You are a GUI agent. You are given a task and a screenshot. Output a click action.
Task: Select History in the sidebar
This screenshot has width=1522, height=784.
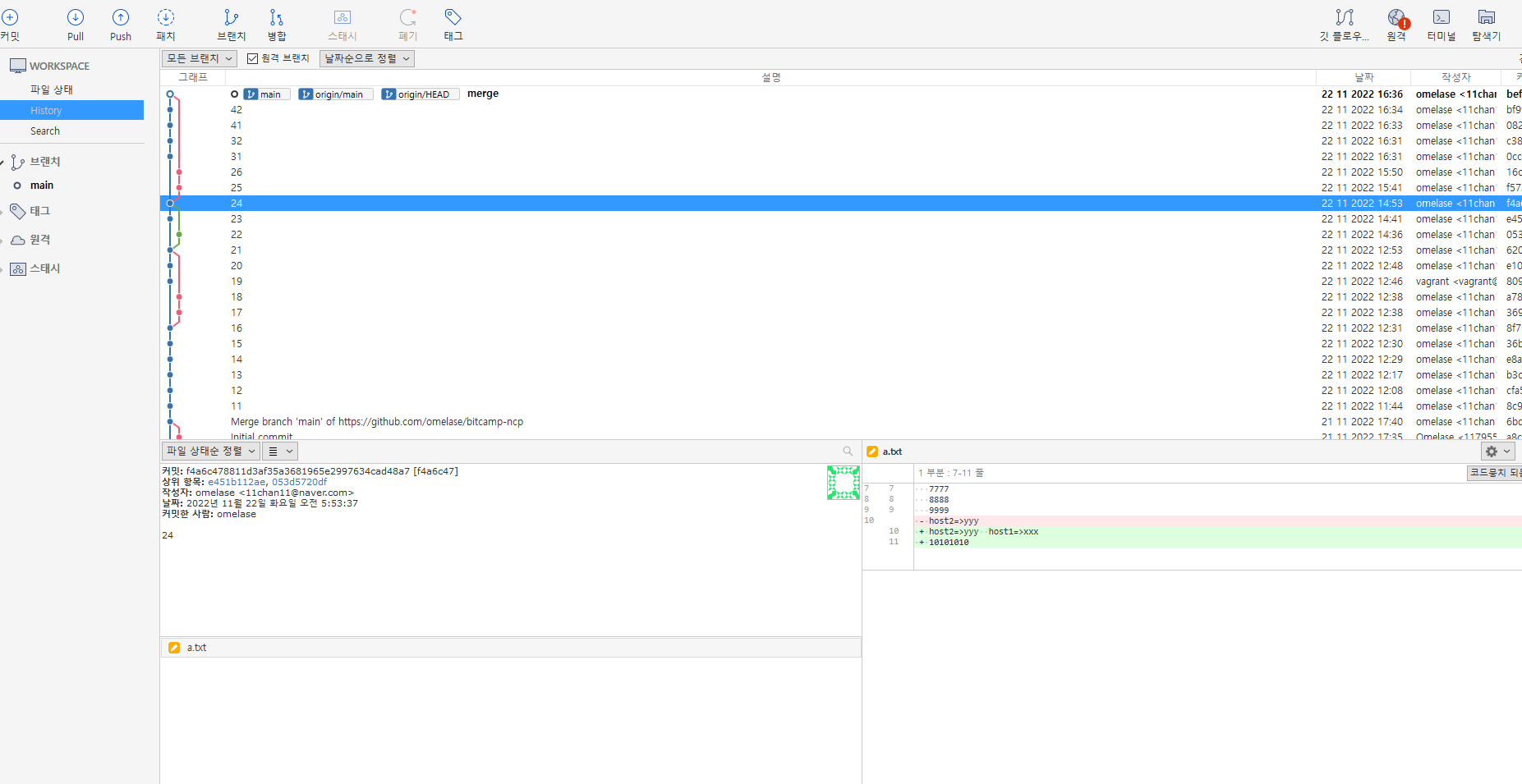[71, 110]
